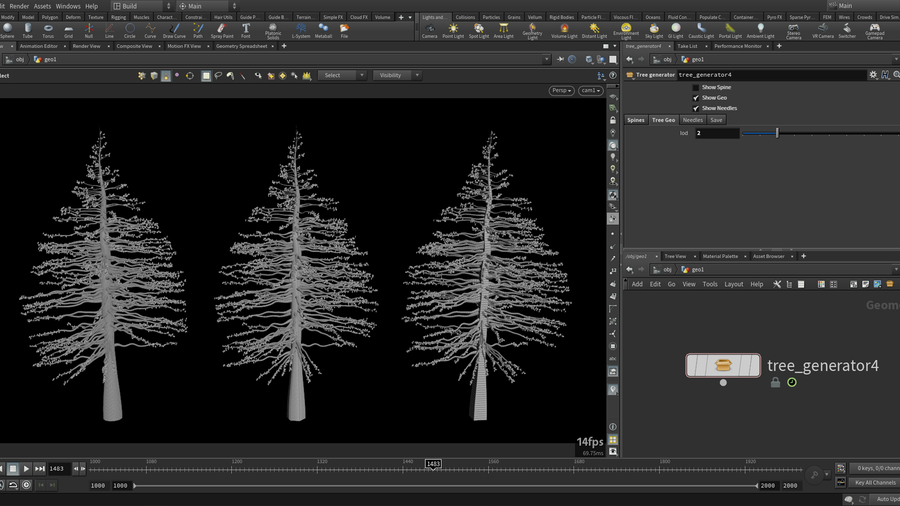900x506 pixels.
Task: Add a Point Light from shelf
Action: point(453,30)
